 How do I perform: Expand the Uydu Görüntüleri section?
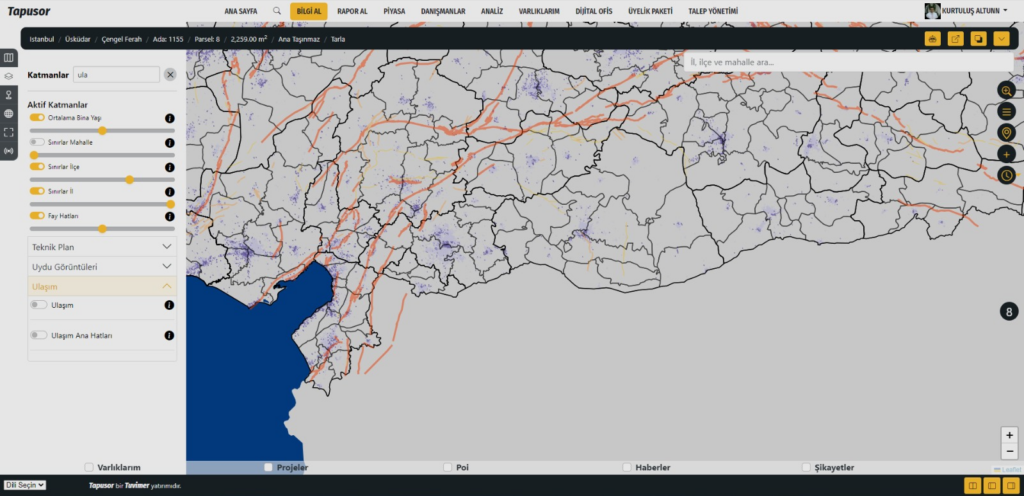102,267
